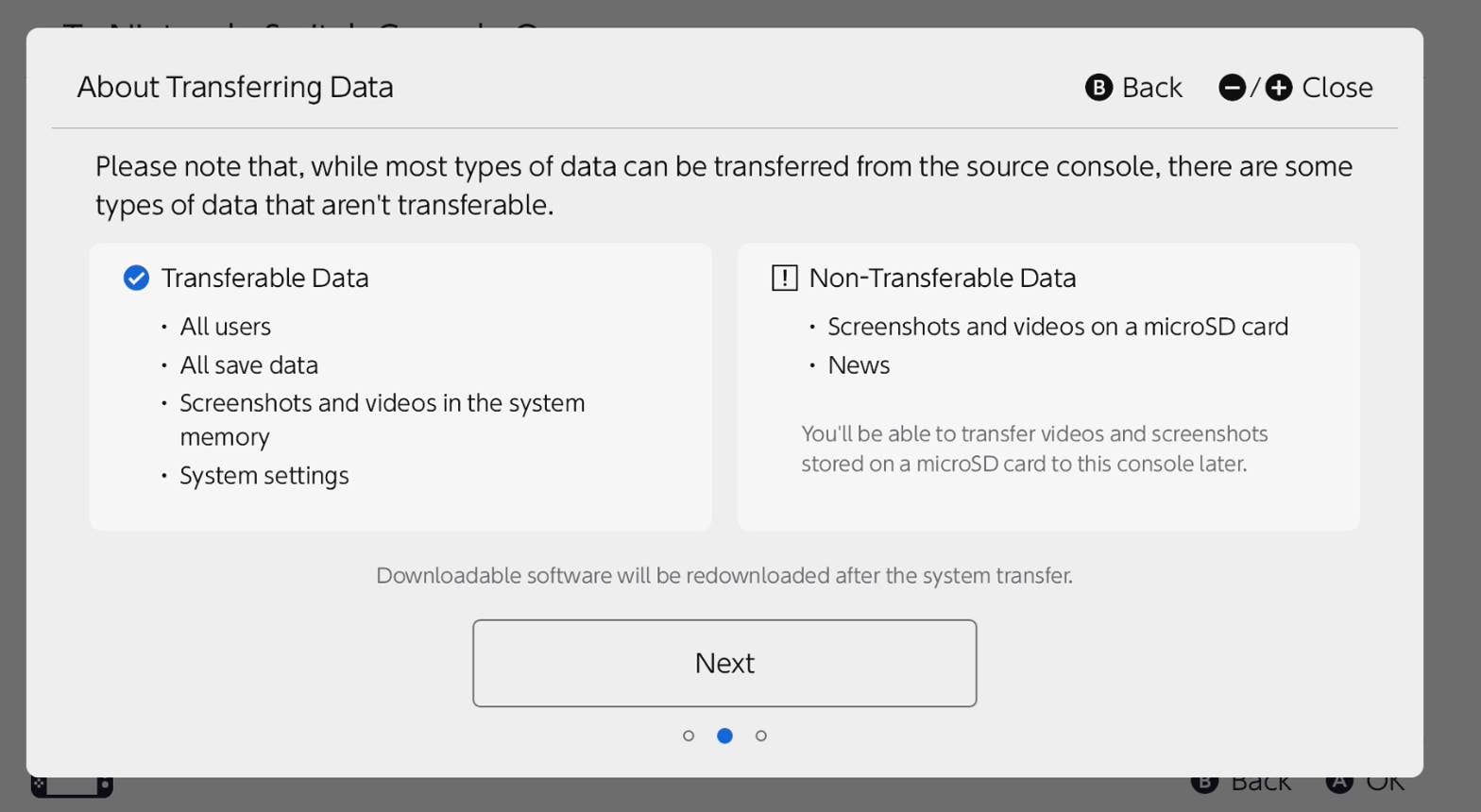Click the minus button icon in header
Viewport: 1481px width, 812px height.
1232,88
